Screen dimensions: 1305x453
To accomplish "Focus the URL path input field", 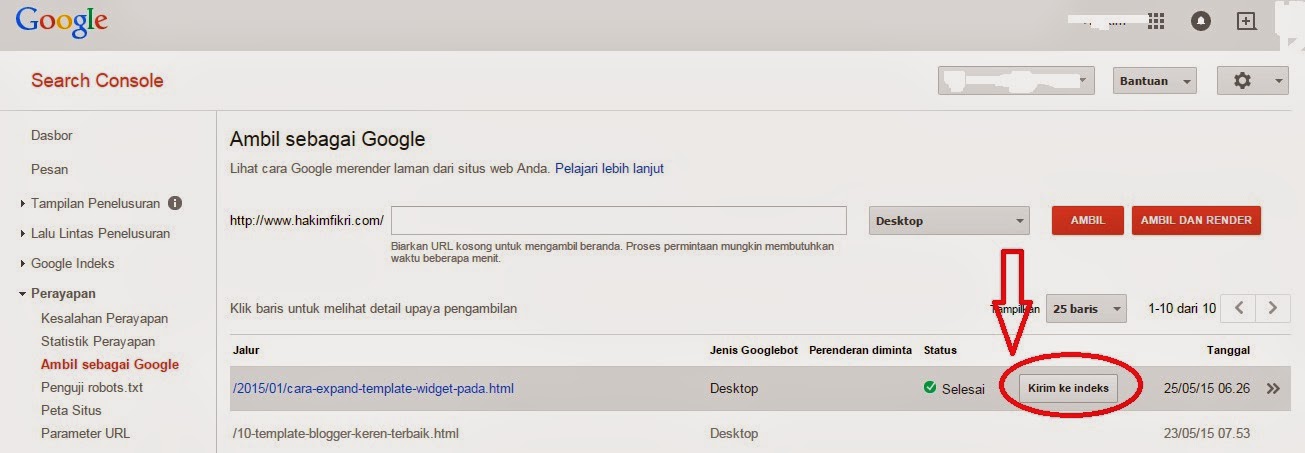I will click(619, 220).
